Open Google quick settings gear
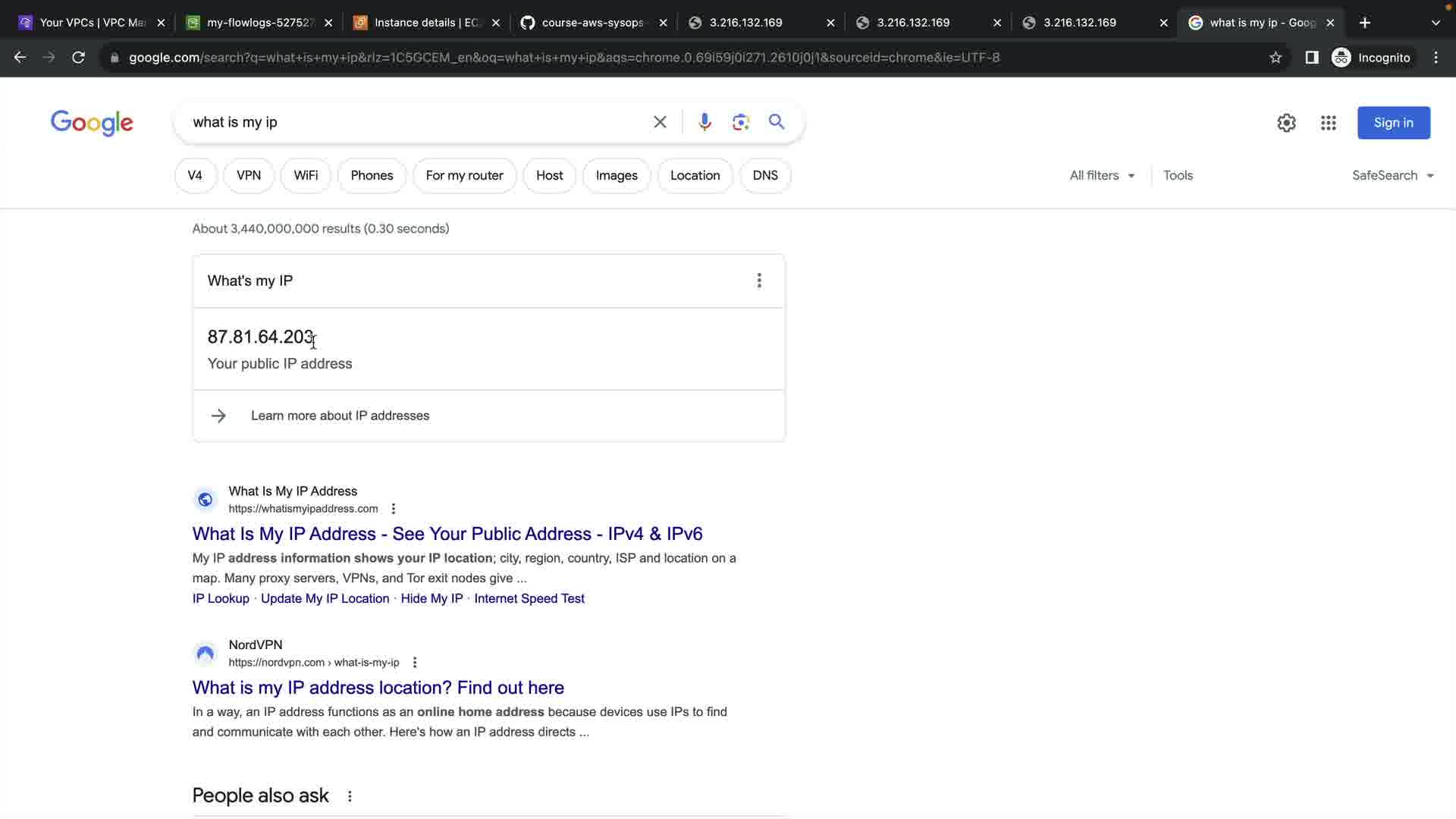 (x=1286, y=123)
